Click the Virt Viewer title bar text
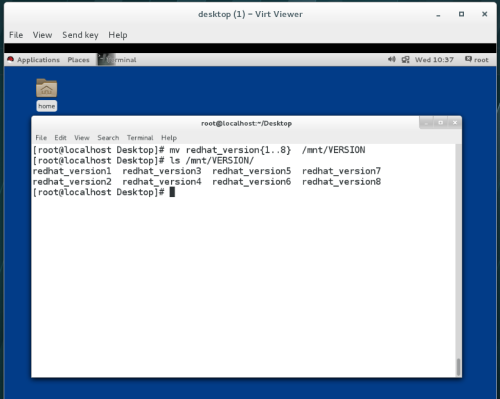This screenshot has height=399, width=500. pos(250,14)
